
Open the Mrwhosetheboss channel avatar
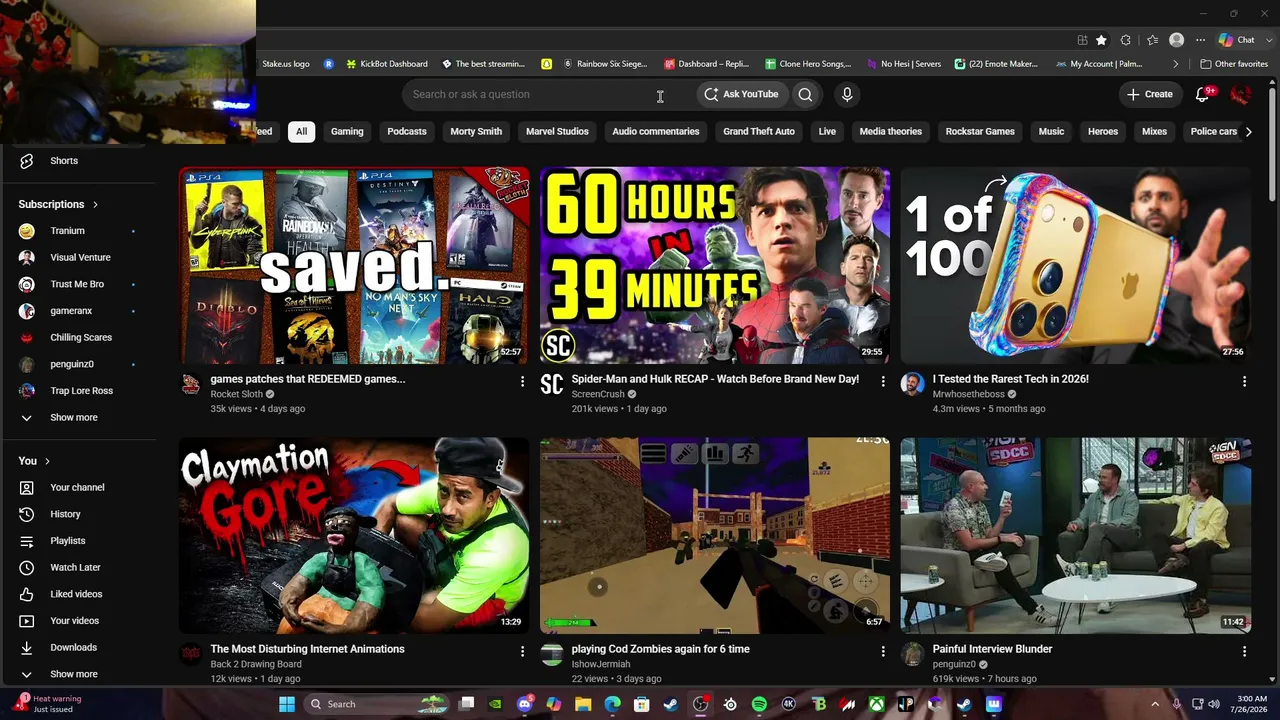pyautogui.click(x=912, y=385)
